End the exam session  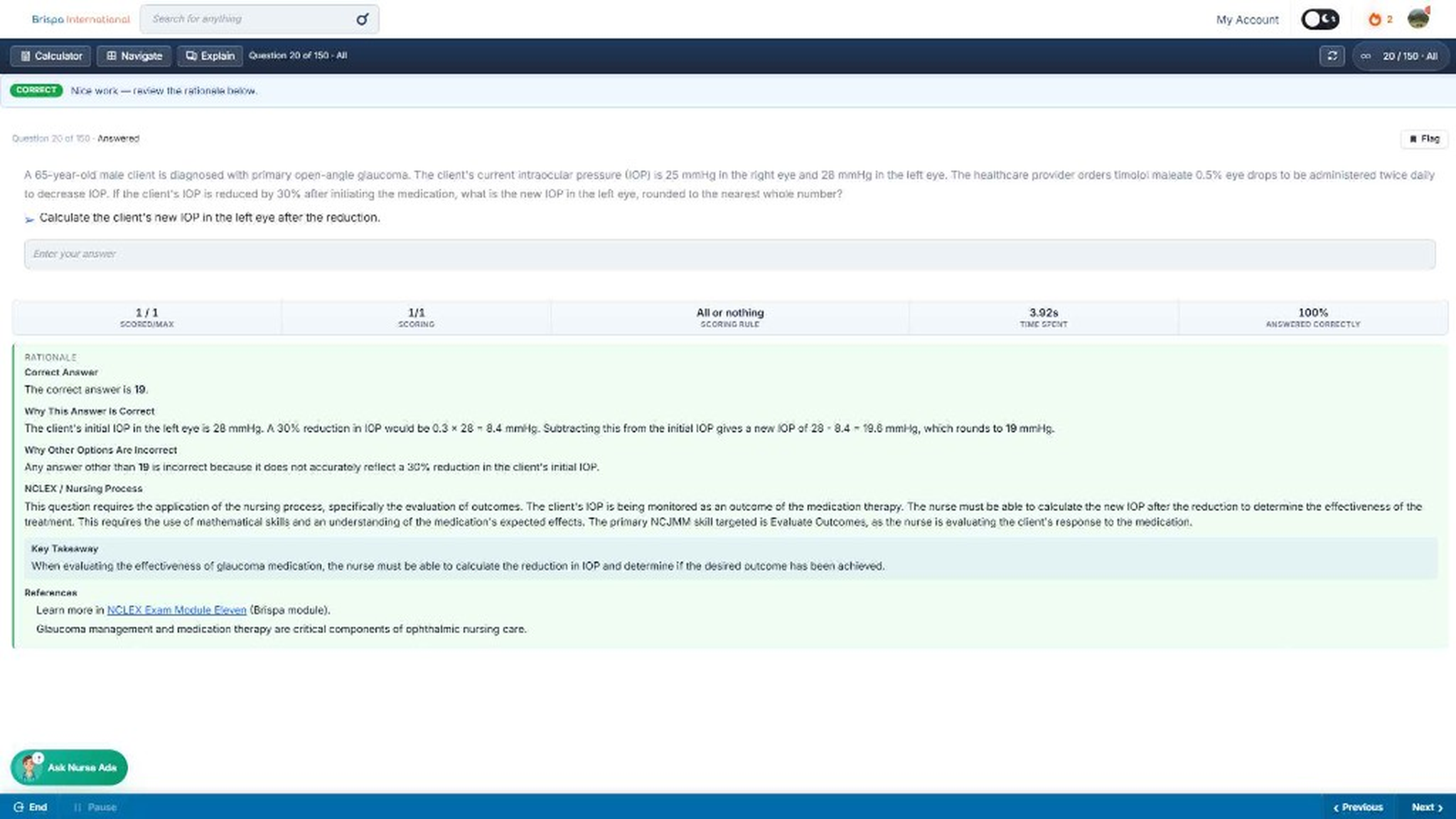tap(31, 807)
